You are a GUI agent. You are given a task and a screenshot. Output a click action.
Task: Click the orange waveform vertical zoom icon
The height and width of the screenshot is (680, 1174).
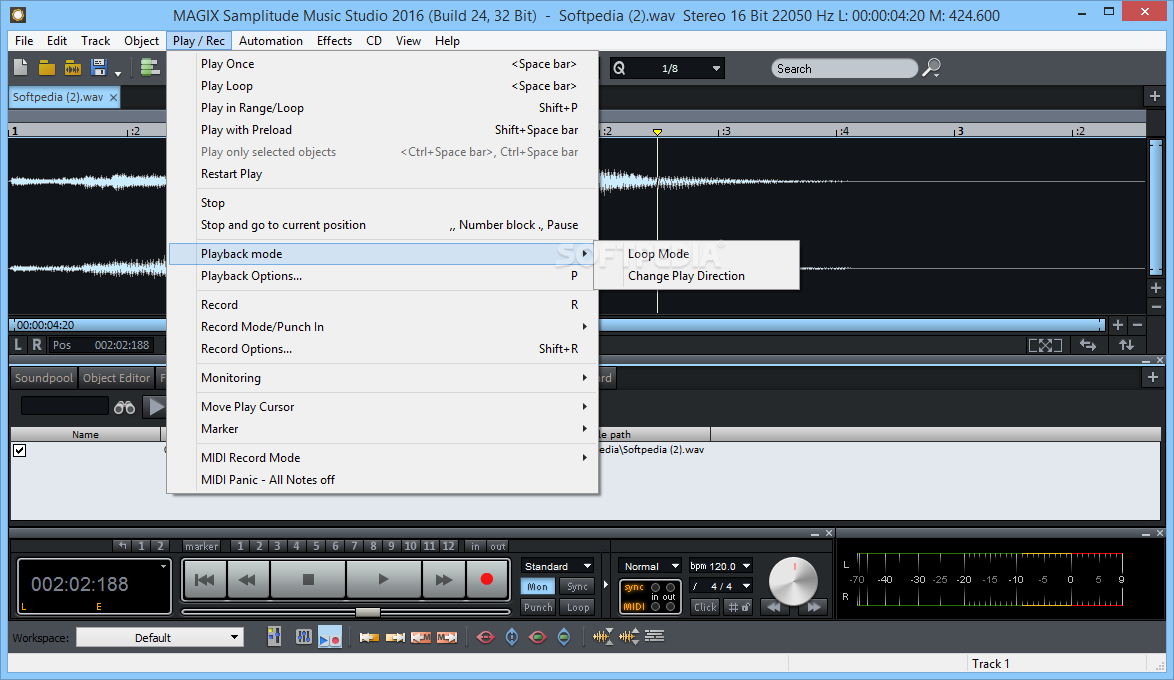pyautogui.click(x=603, y=637)
